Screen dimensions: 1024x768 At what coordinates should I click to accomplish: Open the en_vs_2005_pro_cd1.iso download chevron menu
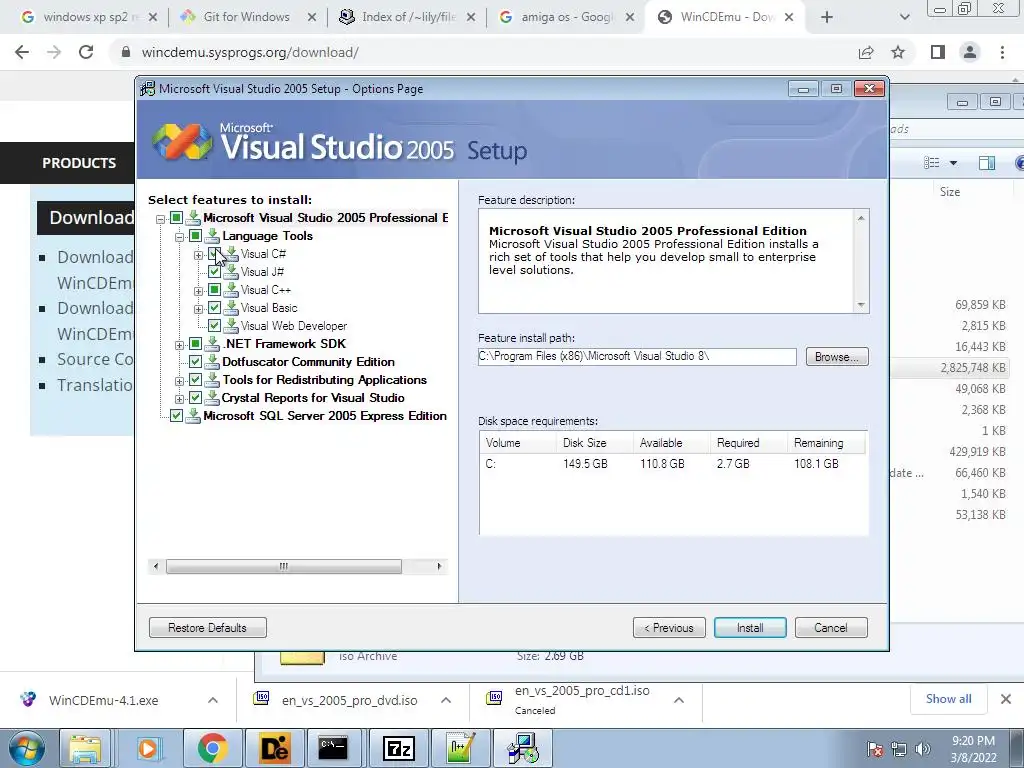pyautogui.click(x=679, y=700)
